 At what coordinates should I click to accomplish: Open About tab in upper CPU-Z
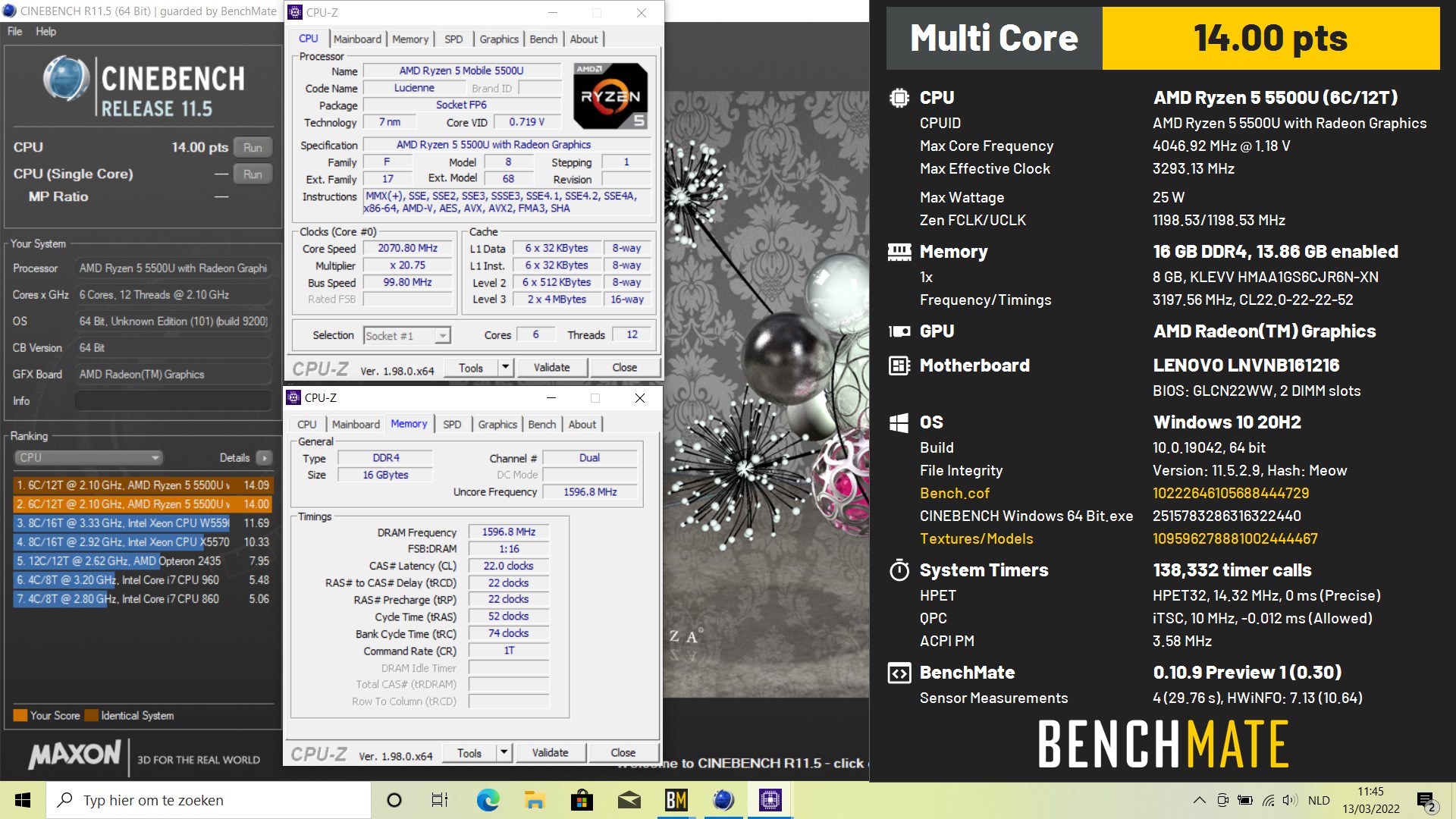(584, 39)
